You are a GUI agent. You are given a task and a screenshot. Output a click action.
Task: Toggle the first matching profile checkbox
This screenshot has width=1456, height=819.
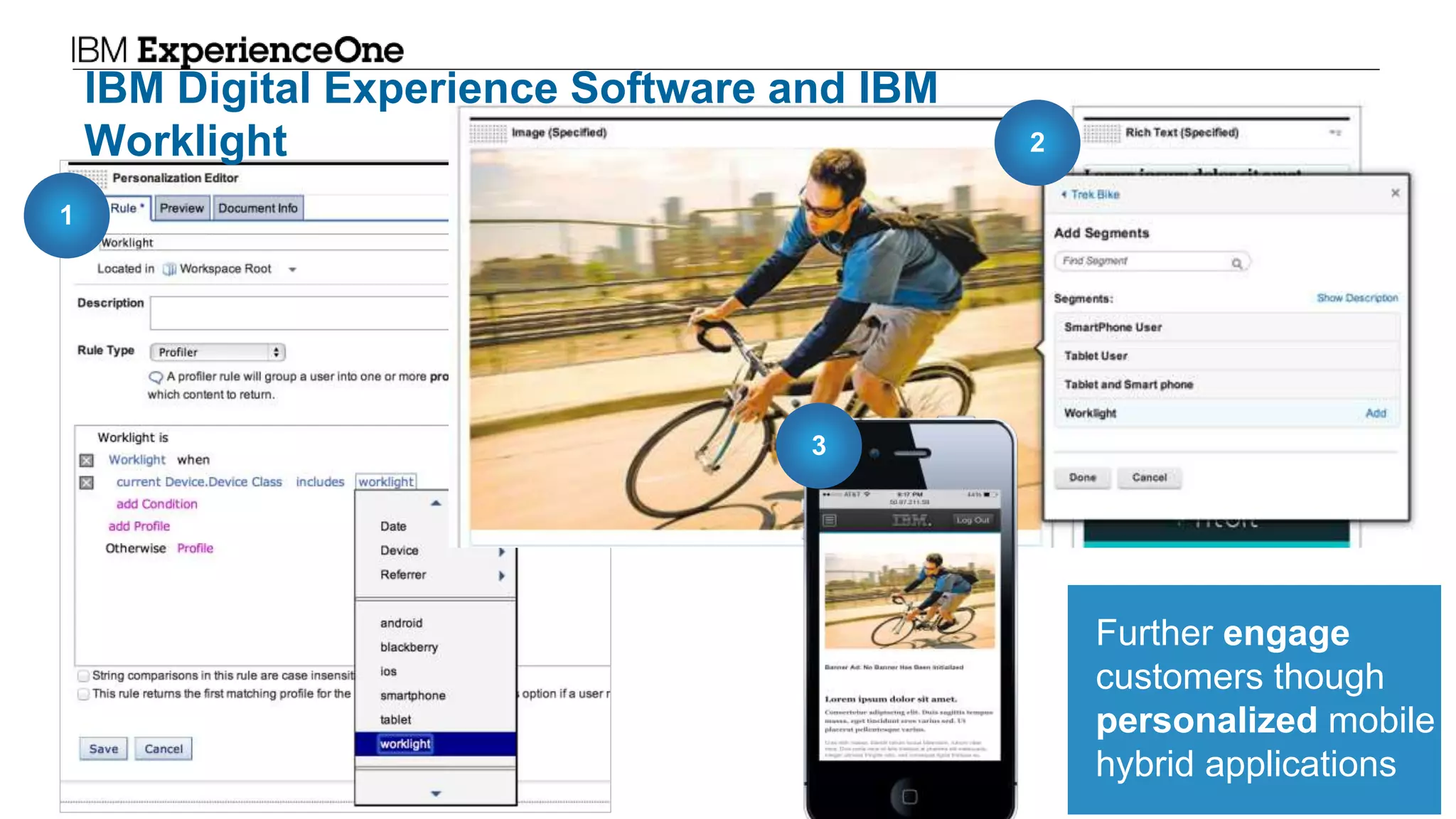tap(84, 694)
